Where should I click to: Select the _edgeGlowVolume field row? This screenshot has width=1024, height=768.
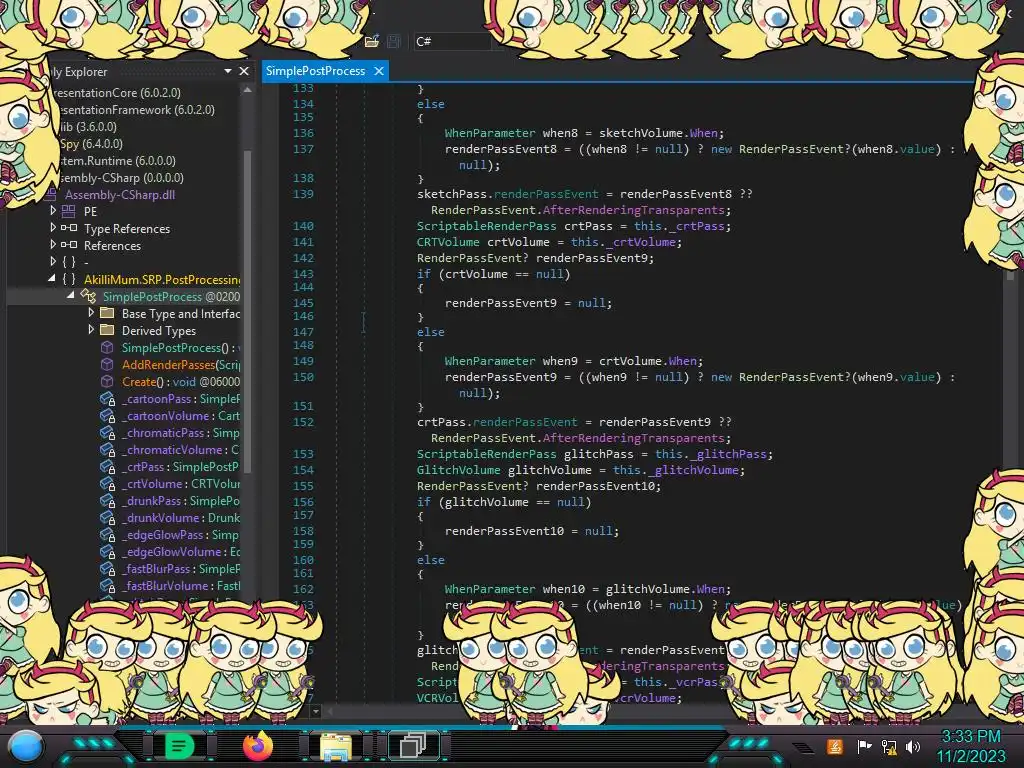(170, 552)
